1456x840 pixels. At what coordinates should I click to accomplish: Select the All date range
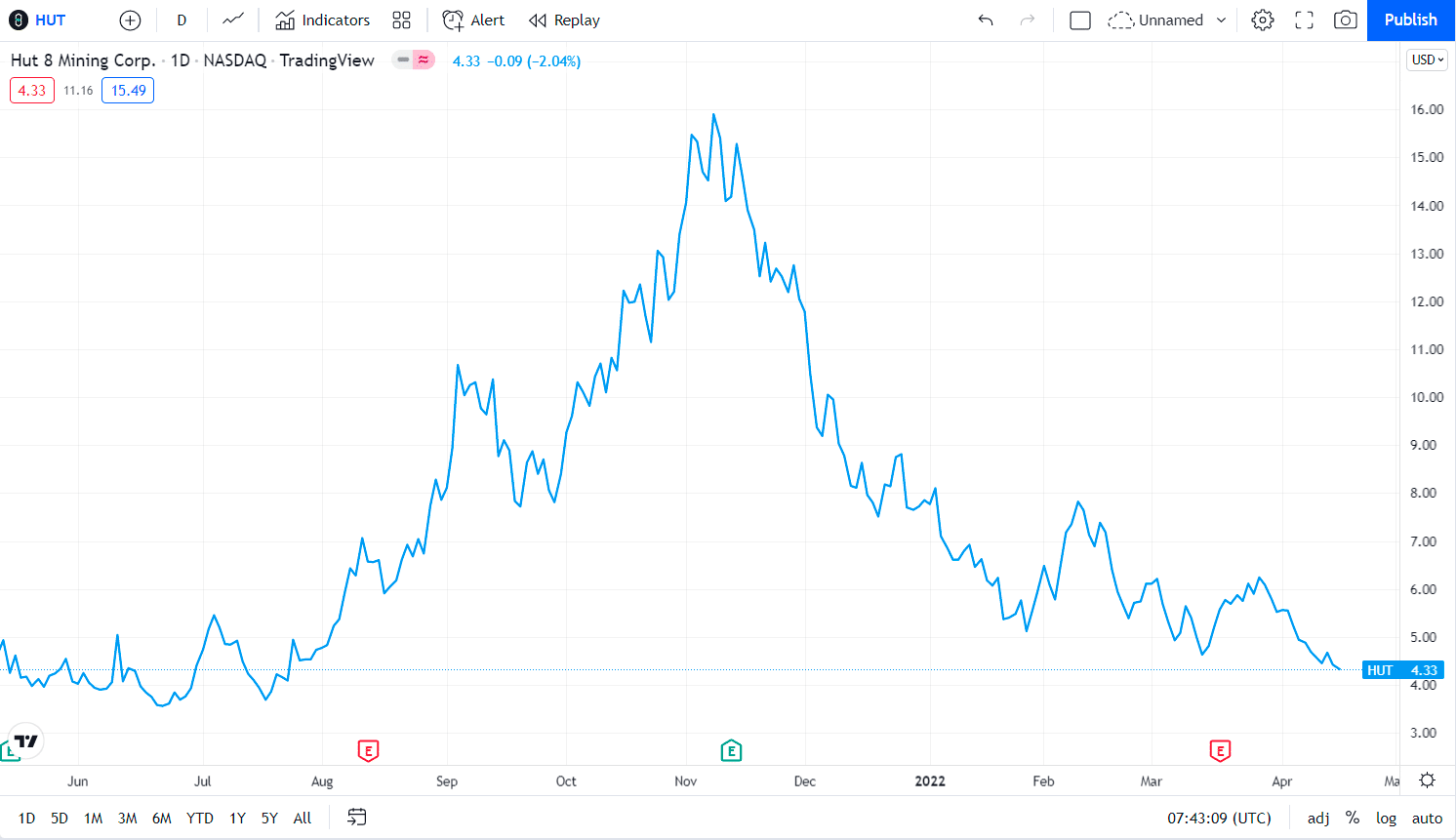click(303, 818)
